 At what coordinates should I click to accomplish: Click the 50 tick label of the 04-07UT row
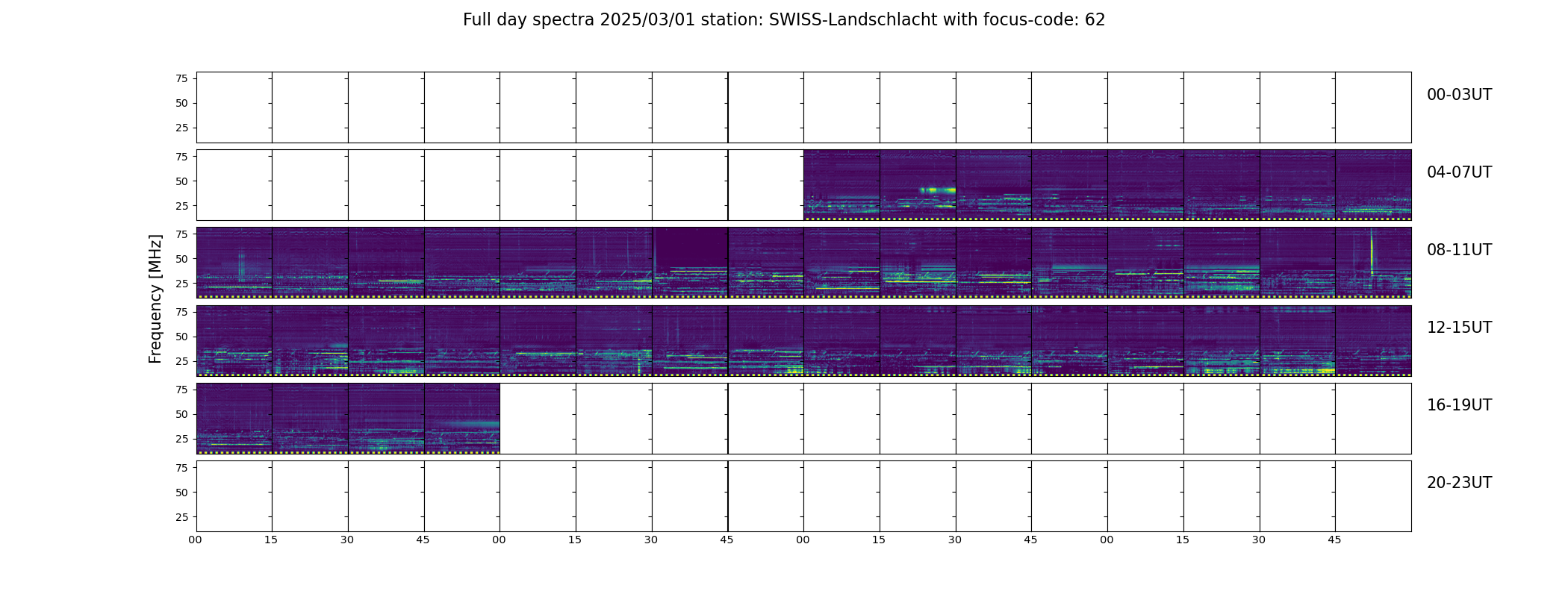(181, 181)
